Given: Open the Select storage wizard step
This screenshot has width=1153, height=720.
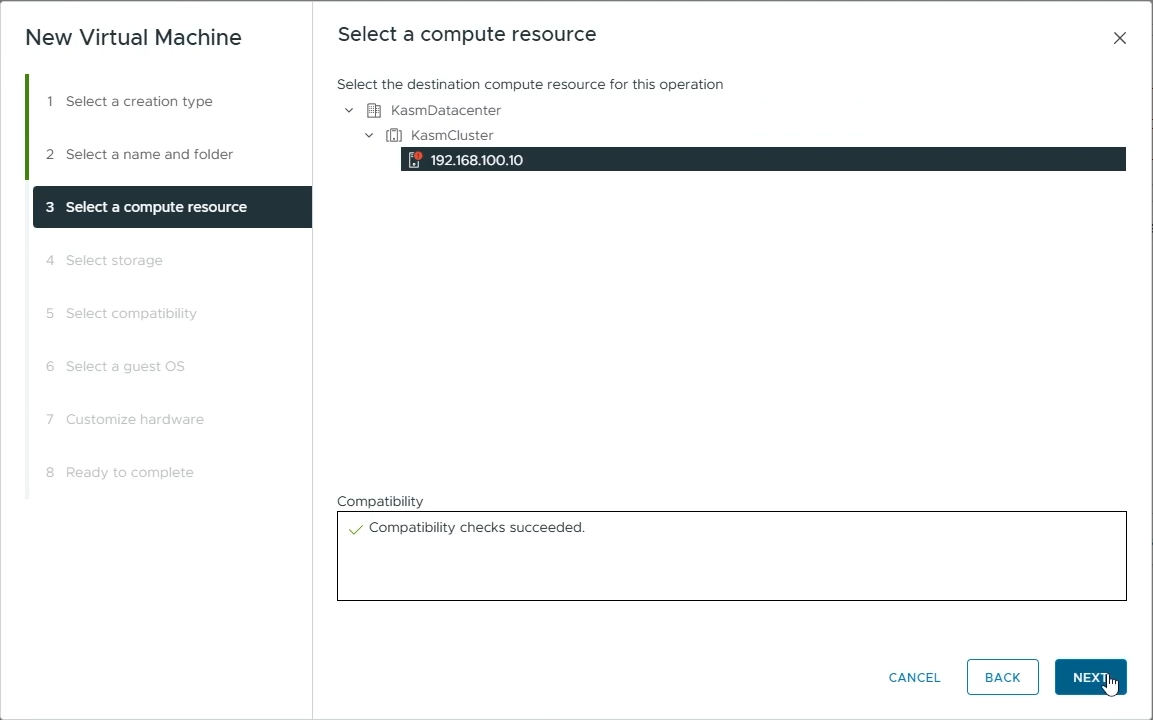Looking at the screenshot, I should (113, 260).
